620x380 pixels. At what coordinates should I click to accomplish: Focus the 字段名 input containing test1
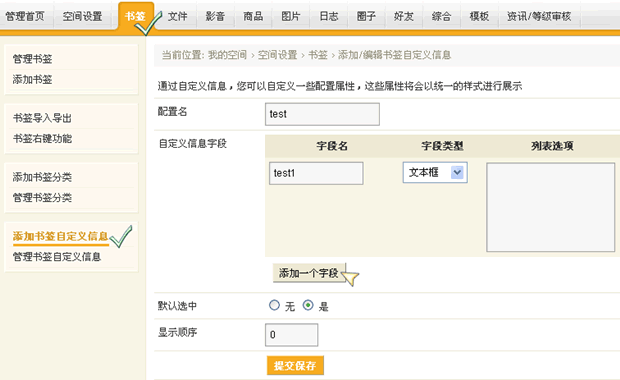(x=316, y=173)
